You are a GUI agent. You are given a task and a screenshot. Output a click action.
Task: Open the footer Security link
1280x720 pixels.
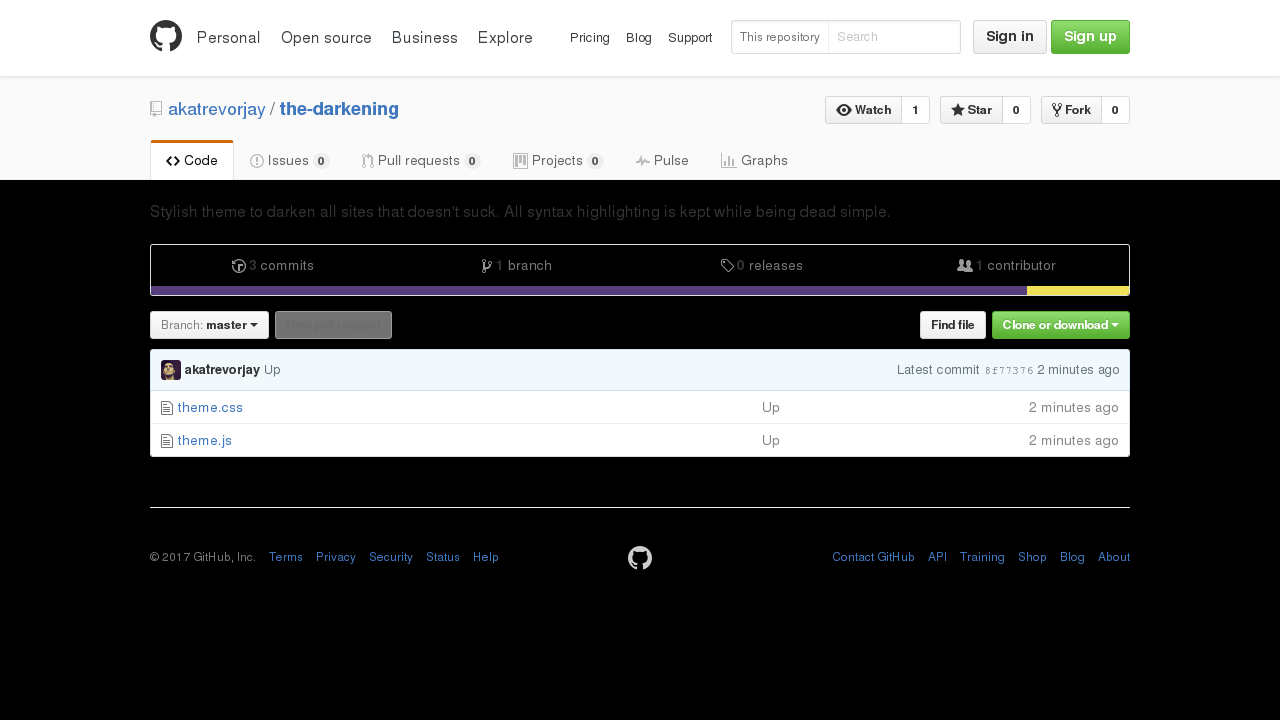tap(391, 558)
